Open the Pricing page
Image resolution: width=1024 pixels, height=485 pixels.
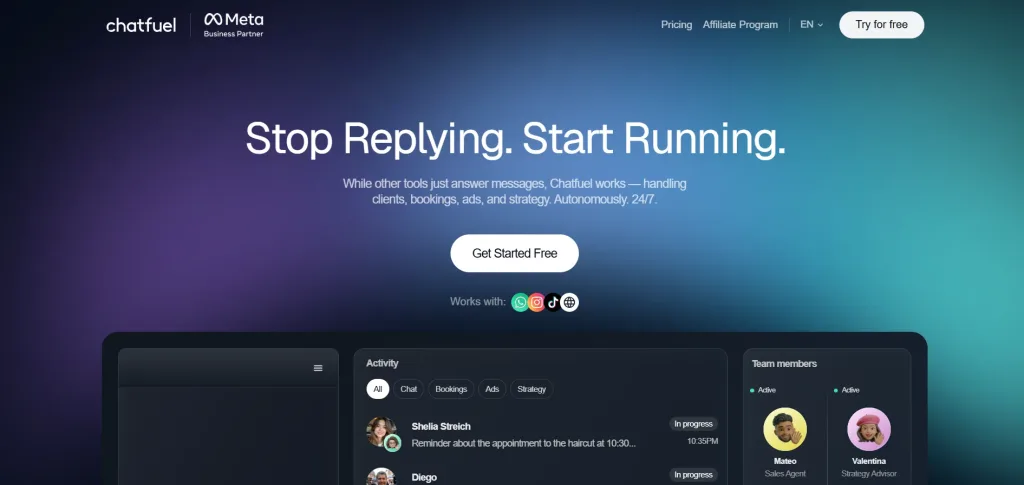tap(676, 25)
